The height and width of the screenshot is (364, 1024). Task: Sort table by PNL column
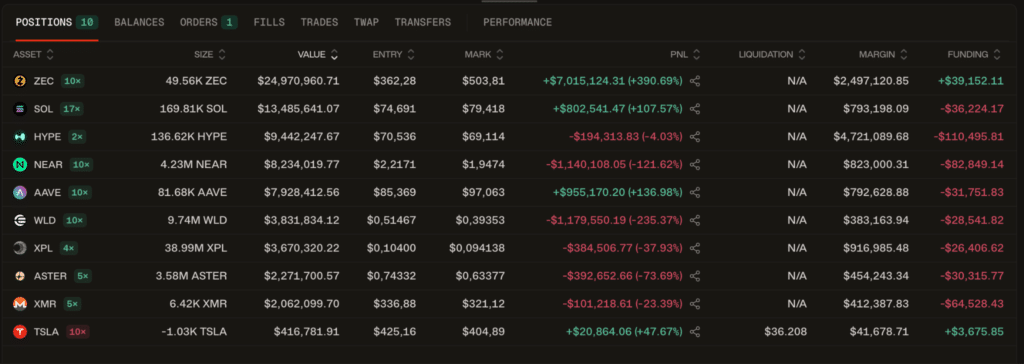(x=685, y=55)
